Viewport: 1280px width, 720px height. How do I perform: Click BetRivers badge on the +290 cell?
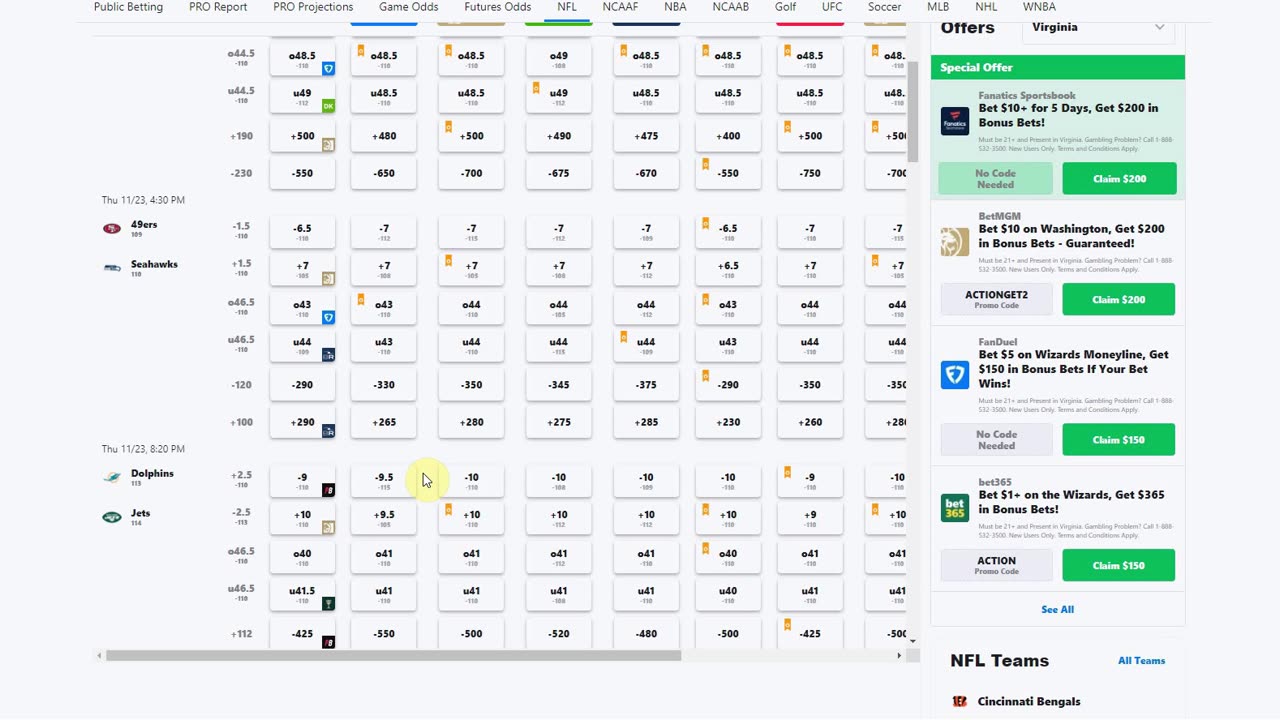point(328,431)
